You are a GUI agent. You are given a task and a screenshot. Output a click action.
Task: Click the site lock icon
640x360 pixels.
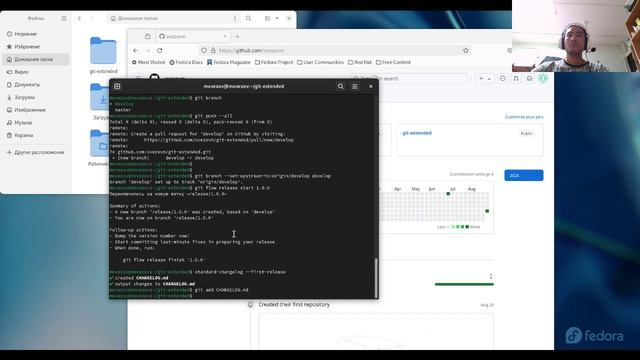[213, 50]
